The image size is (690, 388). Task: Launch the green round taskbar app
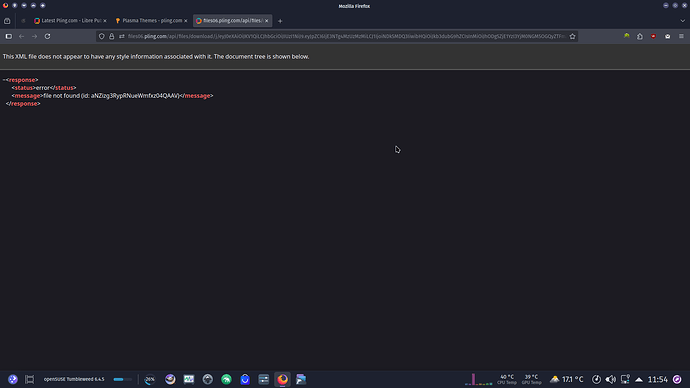point(226,379)
